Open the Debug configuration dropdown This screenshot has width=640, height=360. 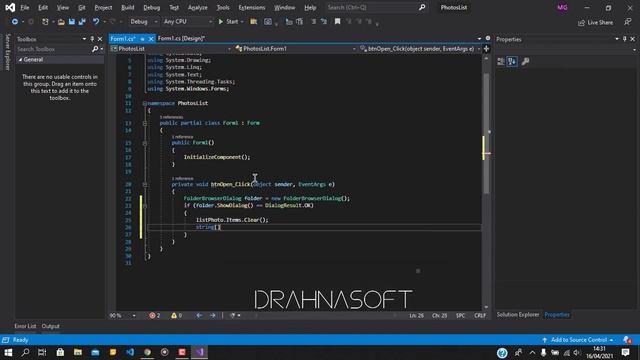[144, 22]
